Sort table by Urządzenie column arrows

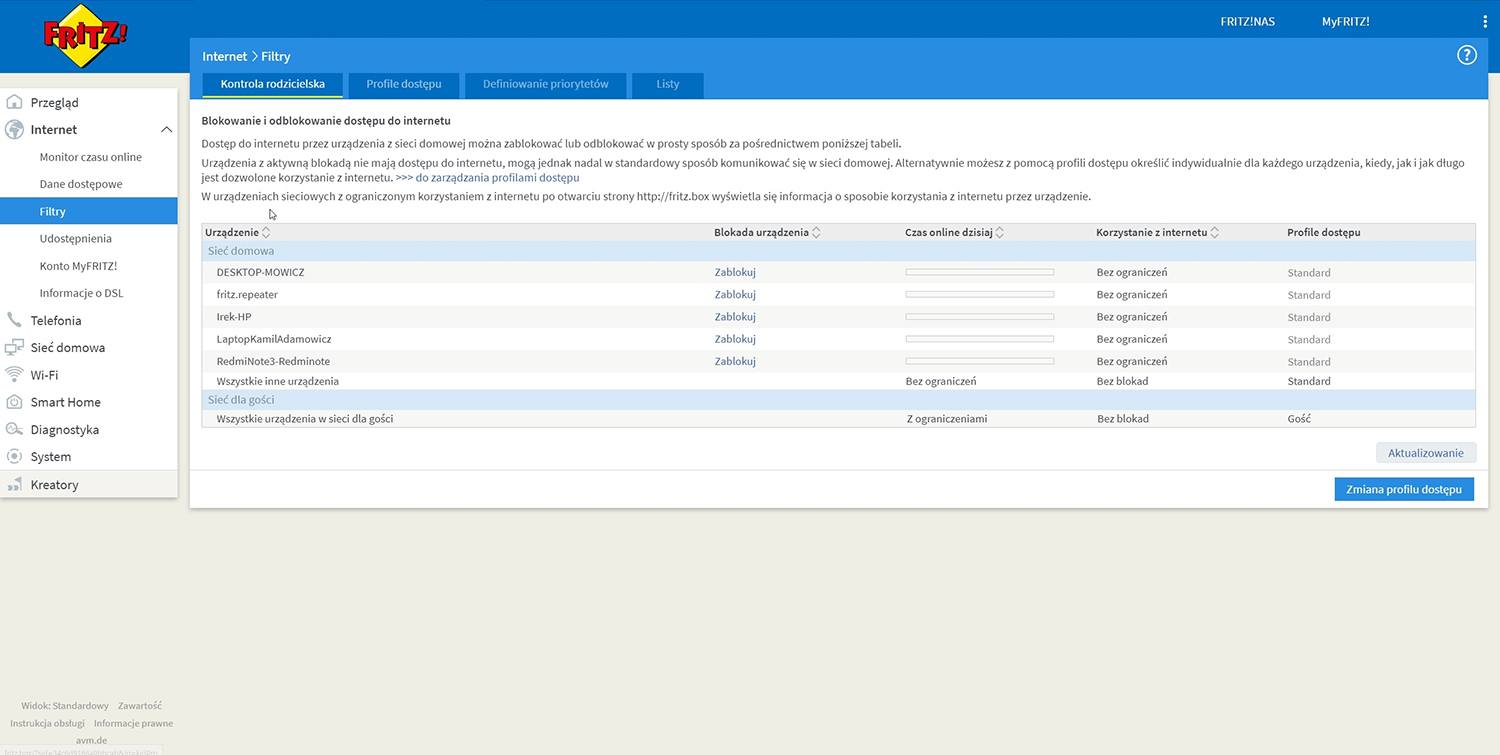pos(266,232)
